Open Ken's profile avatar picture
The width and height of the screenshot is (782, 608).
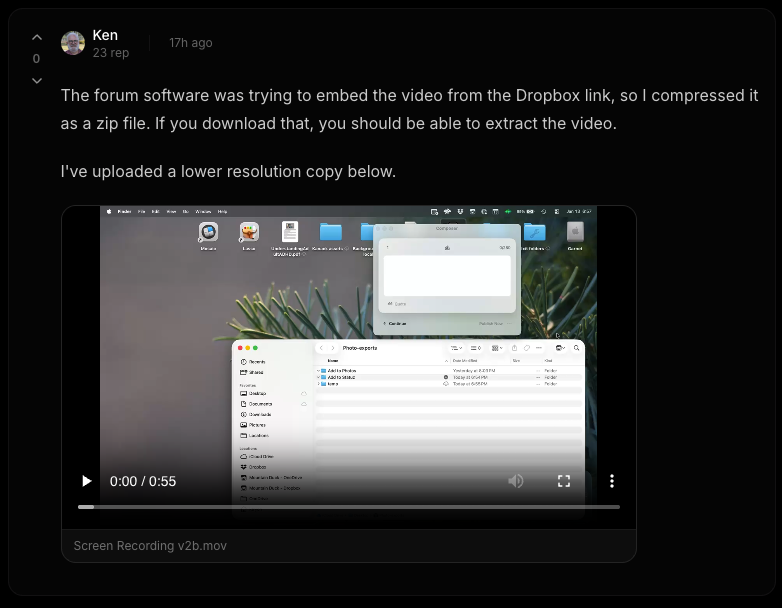click(x=73, y=43)
